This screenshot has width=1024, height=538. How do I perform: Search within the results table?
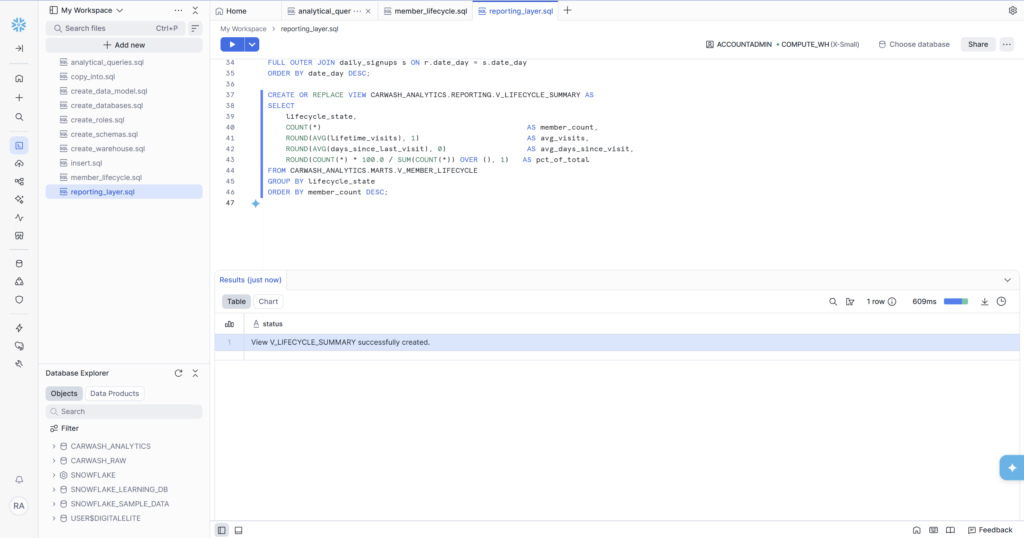[833, 301]
